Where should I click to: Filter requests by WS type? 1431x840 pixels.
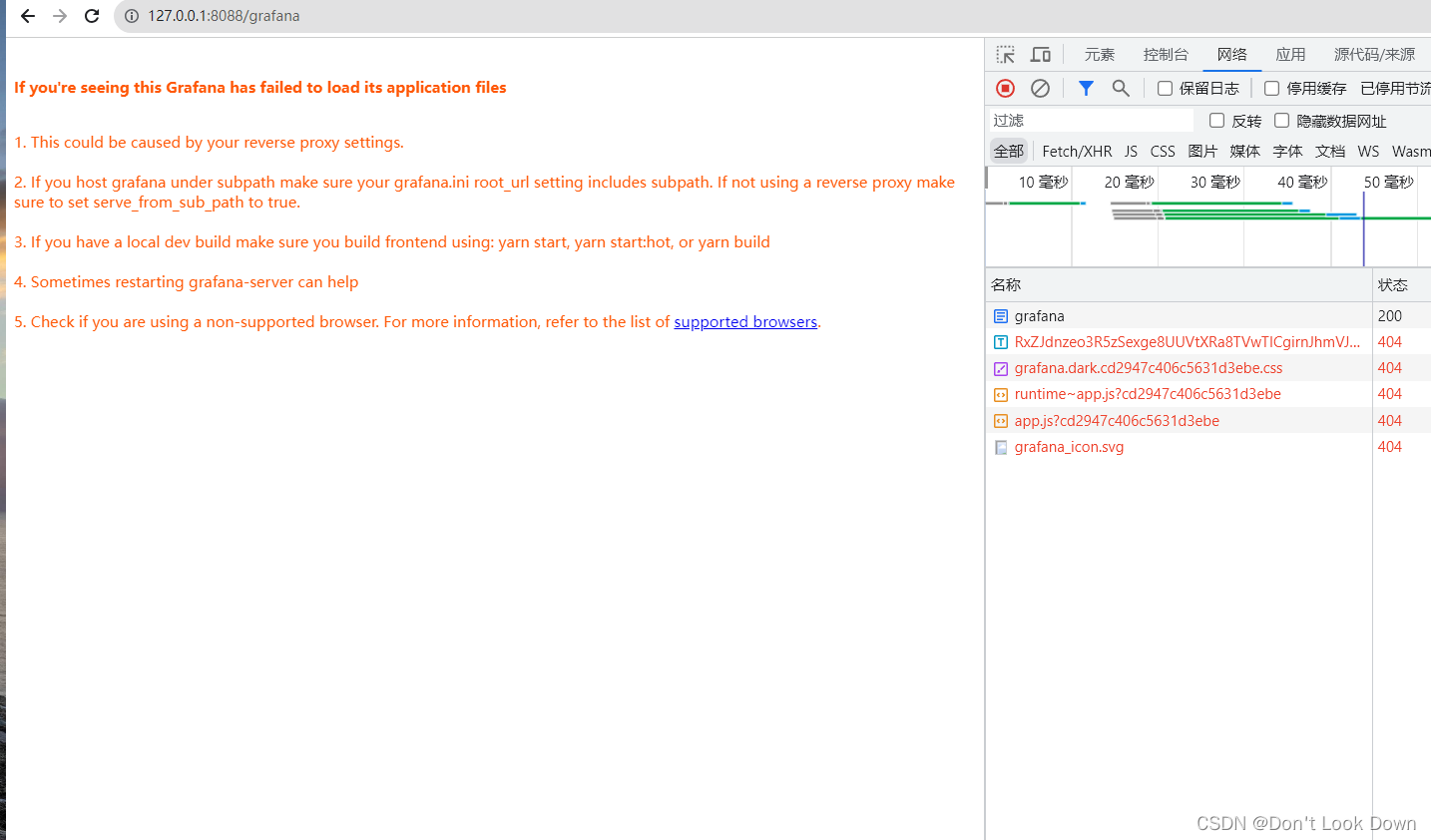pos(1368,151)
